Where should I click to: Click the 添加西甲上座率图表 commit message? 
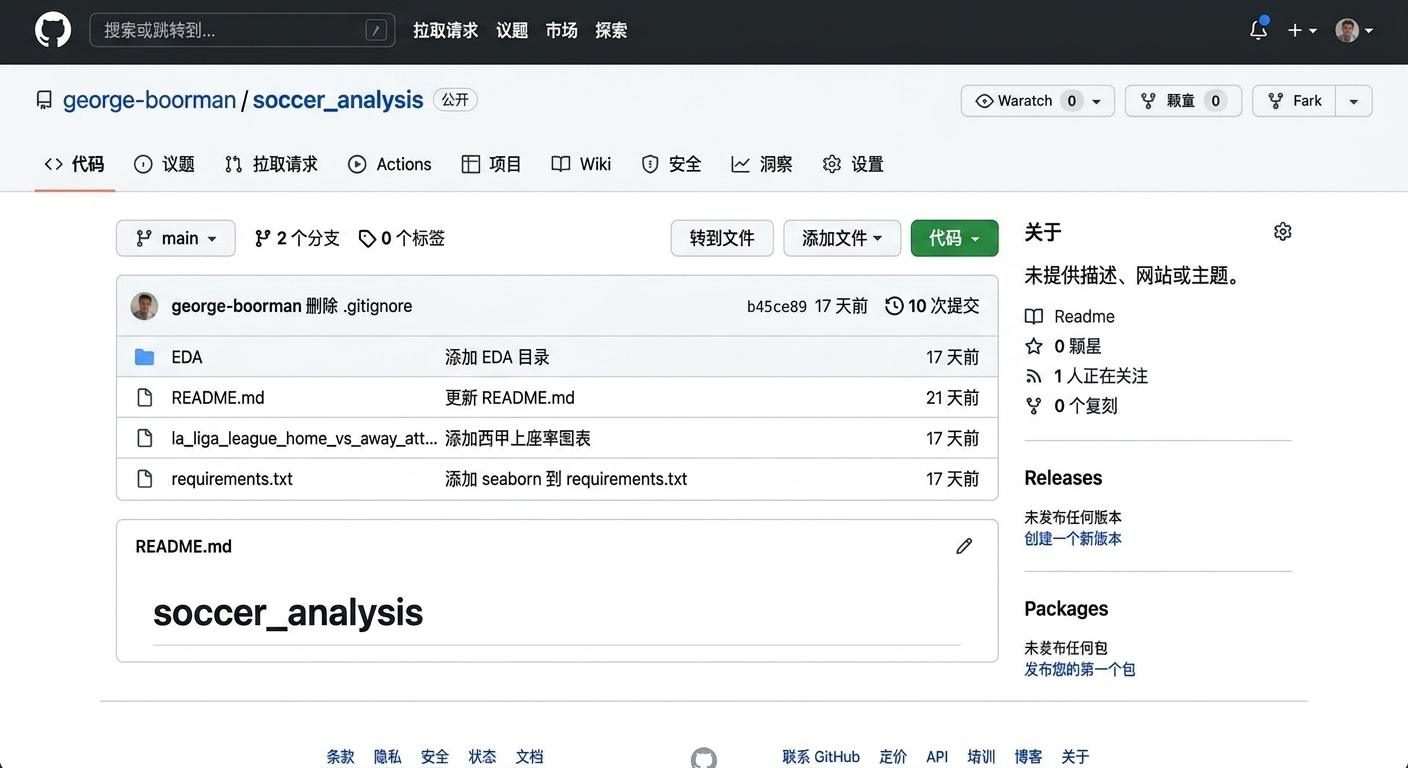coord(518,438)
